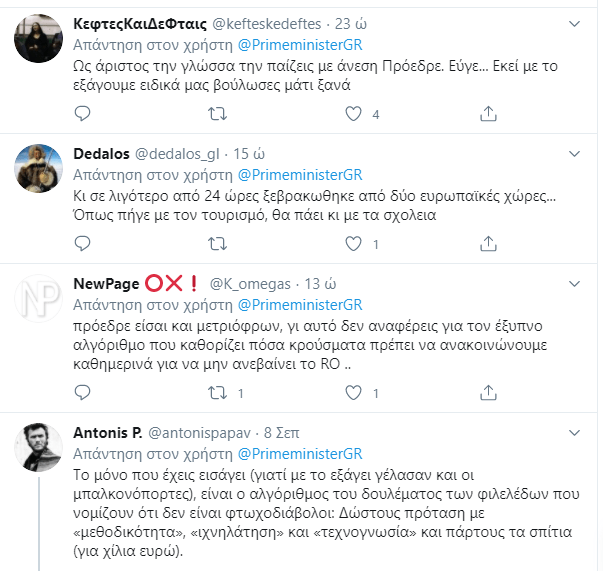
Task: Reply to Dedalos tweet
Action: [x=82, y=244]
